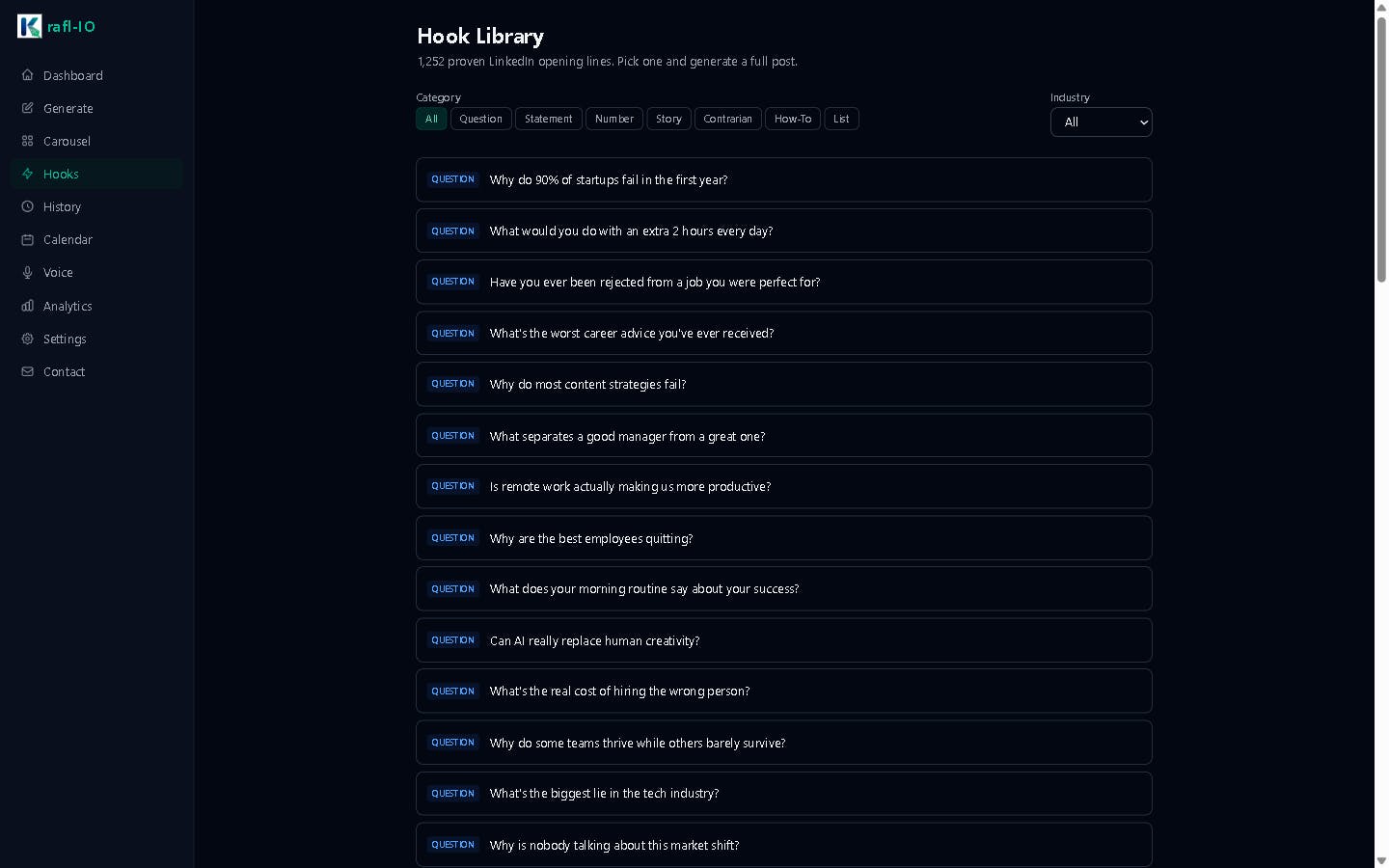Viewport: 1389px width, 868px height.
Task: Select hook about remote work productivity
Action: click(783, 486)
